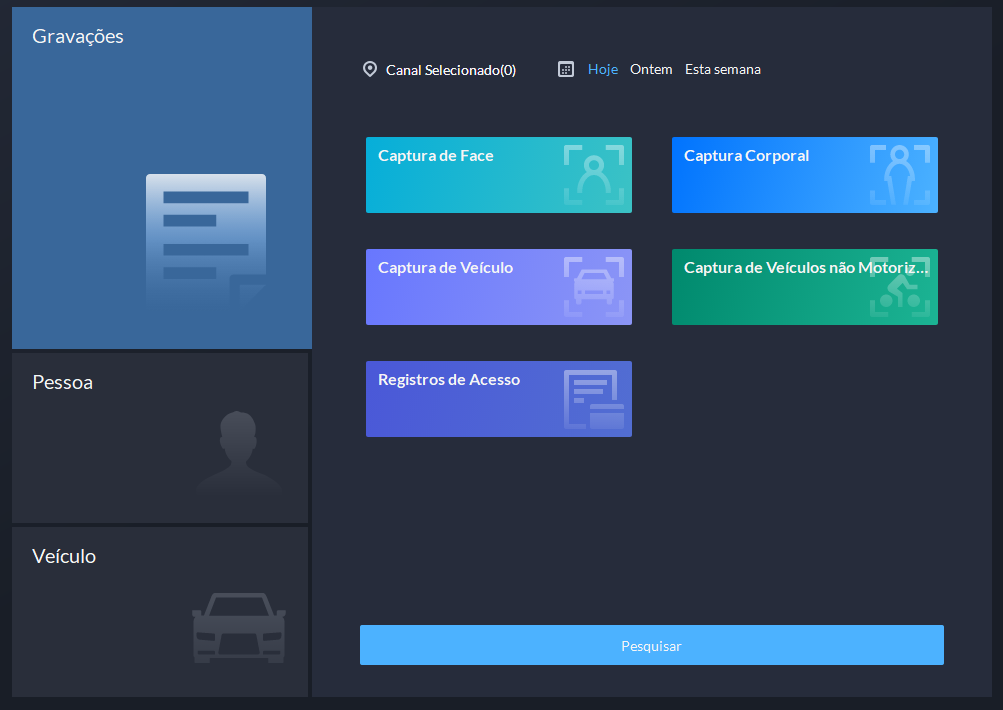1003x710 pixels.
Task: Open Captura de Veículos não Motoriz... tile
Action: (805, 287)
